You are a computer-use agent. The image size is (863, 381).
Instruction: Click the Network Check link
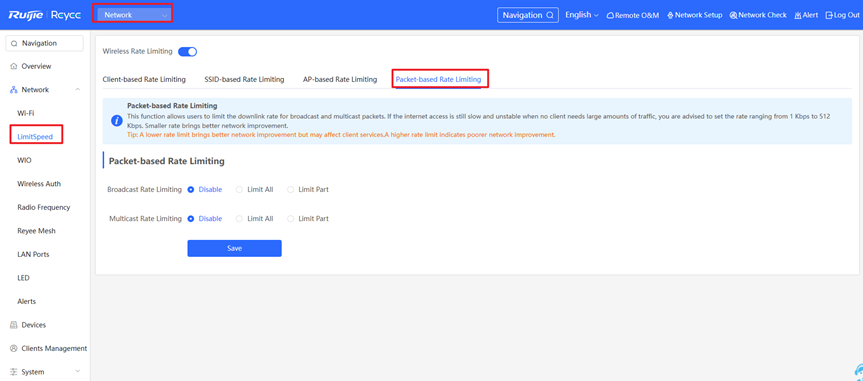(758, 15)
